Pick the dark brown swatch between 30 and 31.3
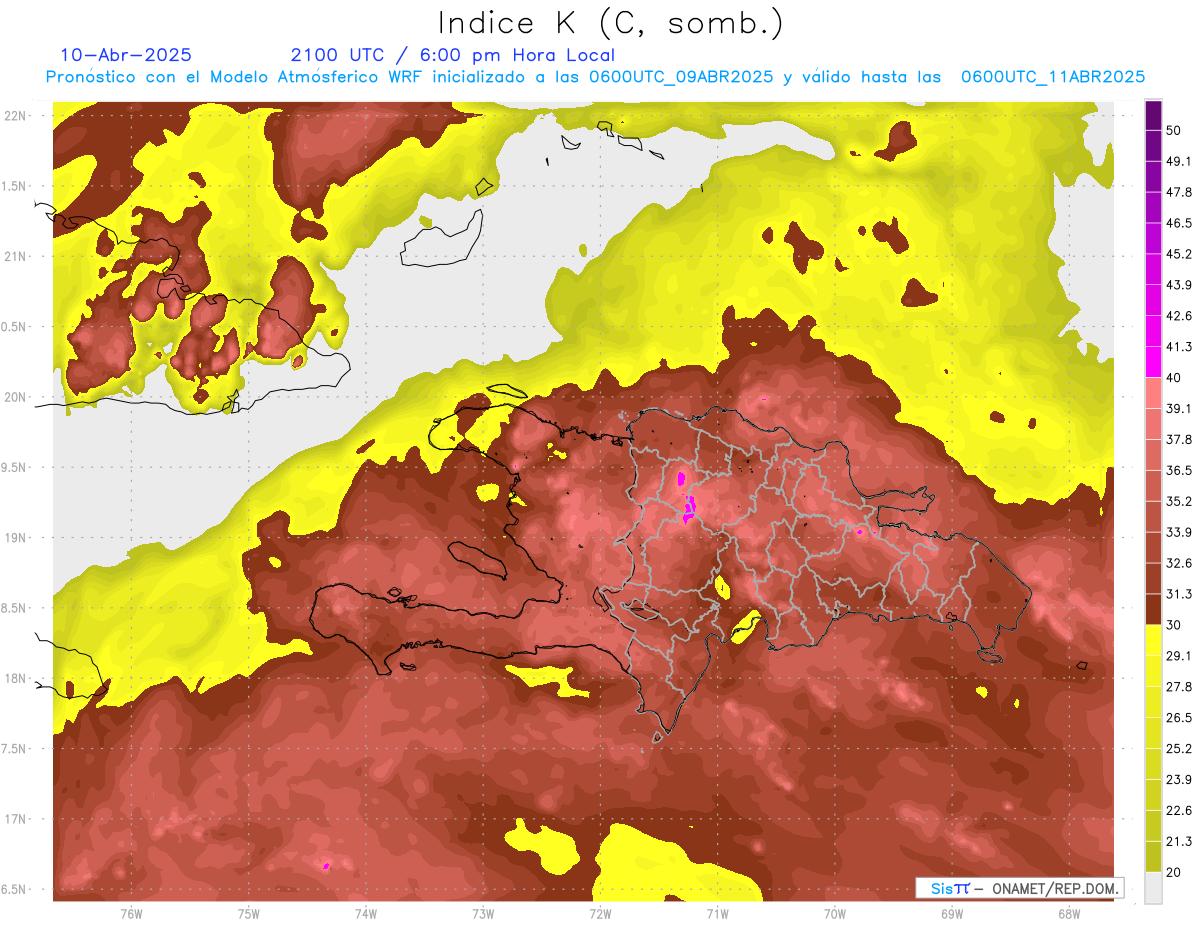Screen dimensions: 1200x927 click(x=1153, y=609)
